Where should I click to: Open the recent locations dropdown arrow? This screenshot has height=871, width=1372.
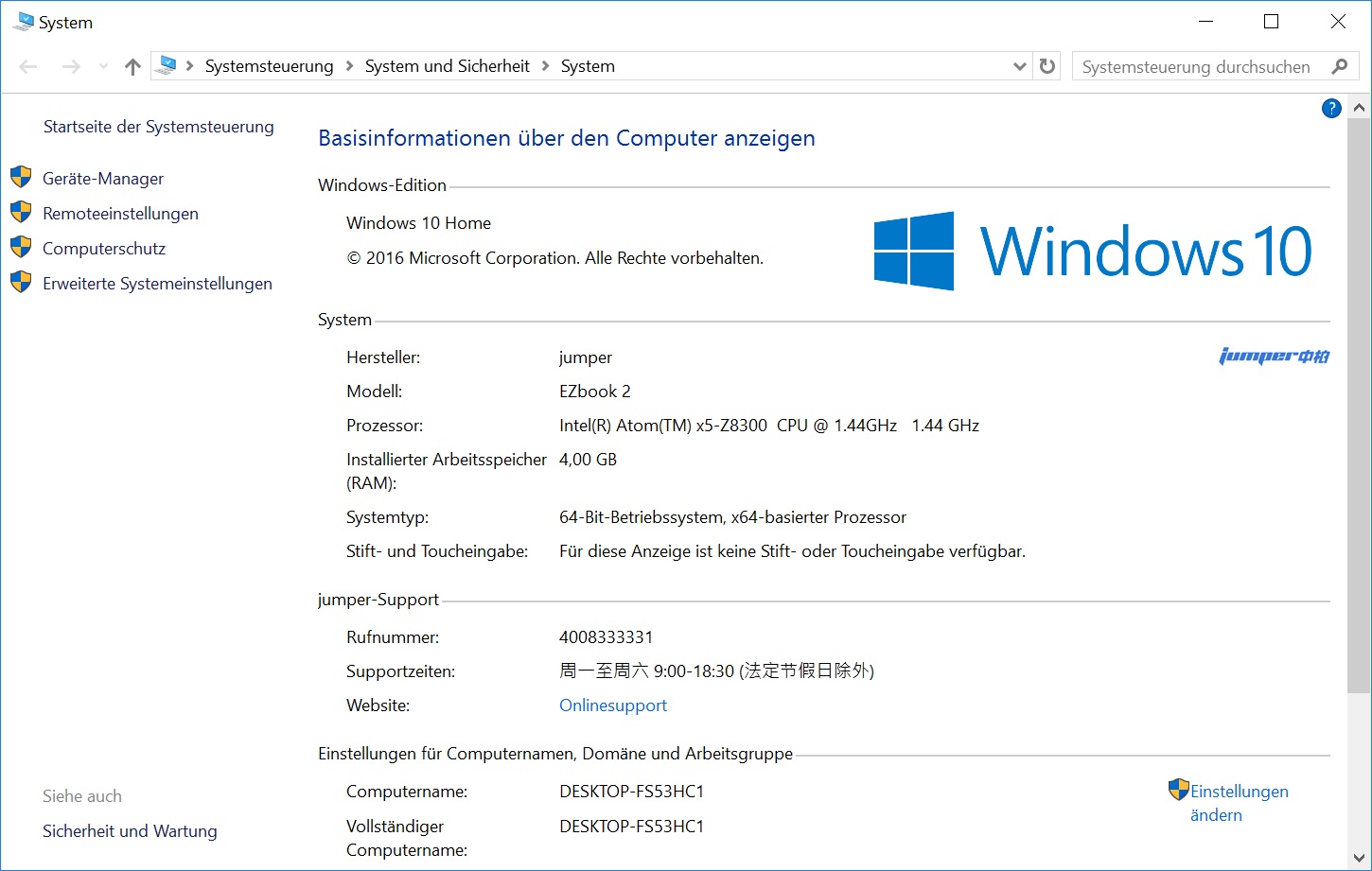103,66
